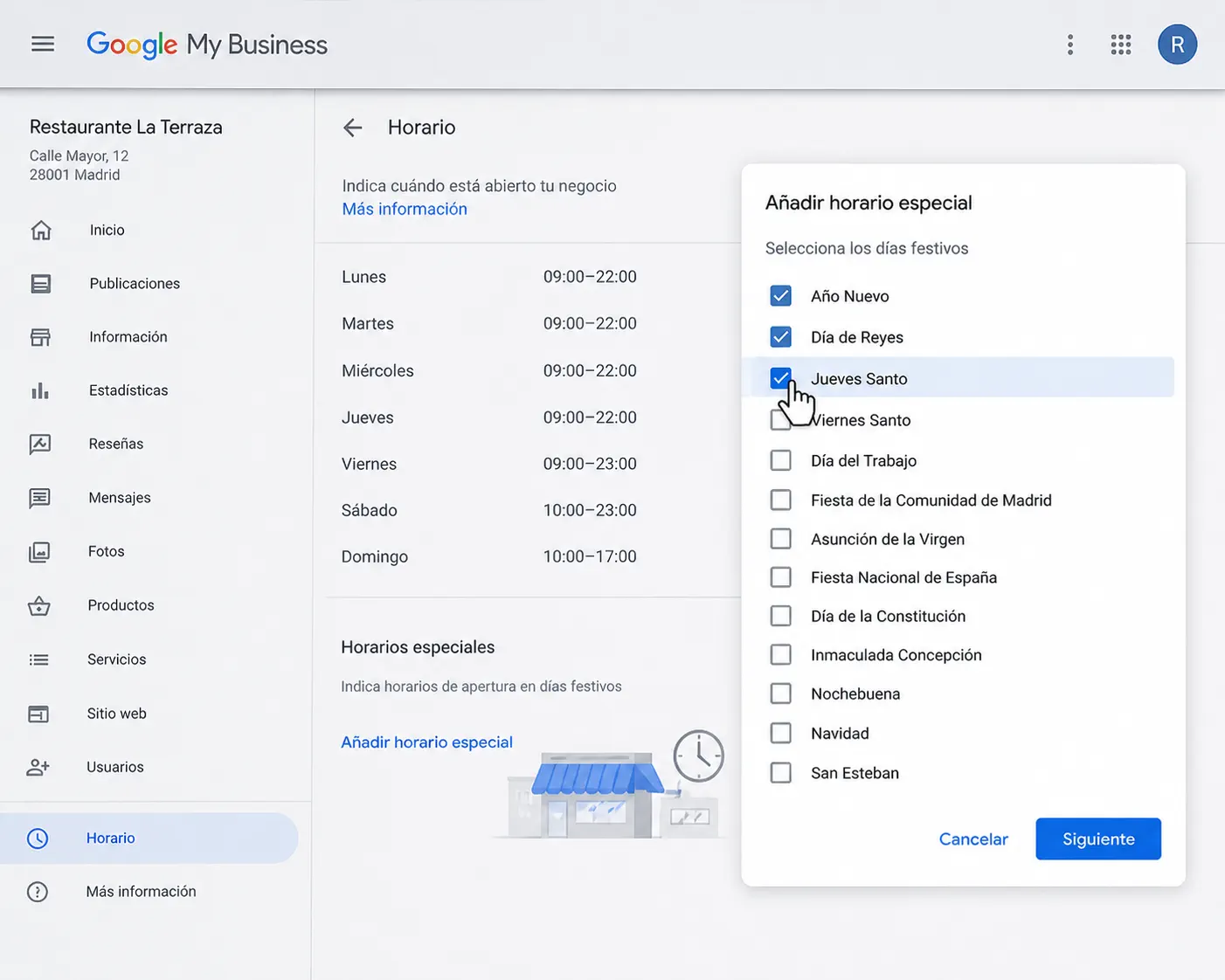
Task: Click the Domingo 10:00–17:00 hours
Action: tap(590, 556)
